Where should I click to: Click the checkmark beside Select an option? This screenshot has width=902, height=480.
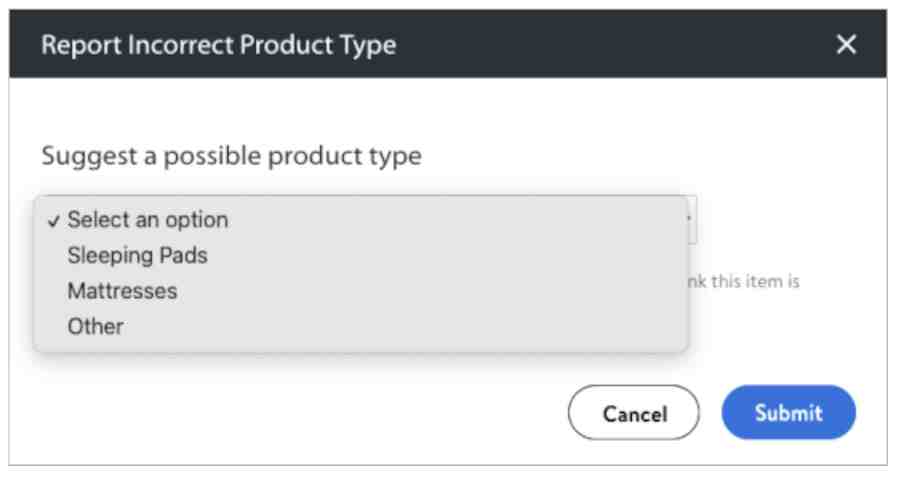[53, 221]
